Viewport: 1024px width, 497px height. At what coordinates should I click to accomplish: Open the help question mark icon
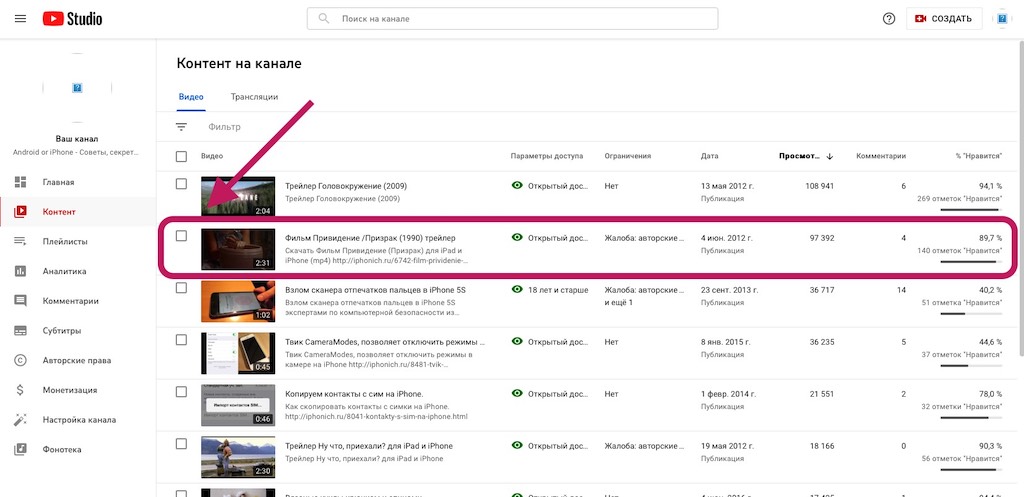coord(889,19)
